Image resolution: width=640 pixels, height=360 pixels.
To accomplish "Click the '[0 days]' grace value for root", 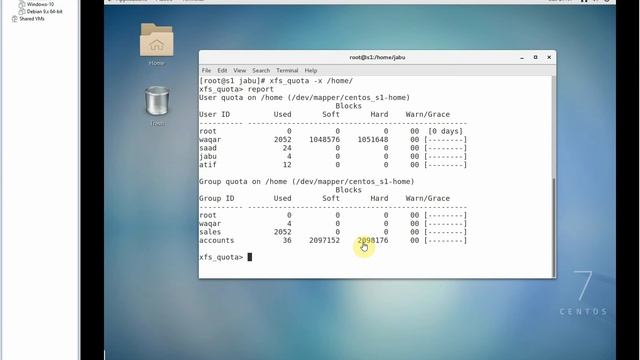I will 445,131.
